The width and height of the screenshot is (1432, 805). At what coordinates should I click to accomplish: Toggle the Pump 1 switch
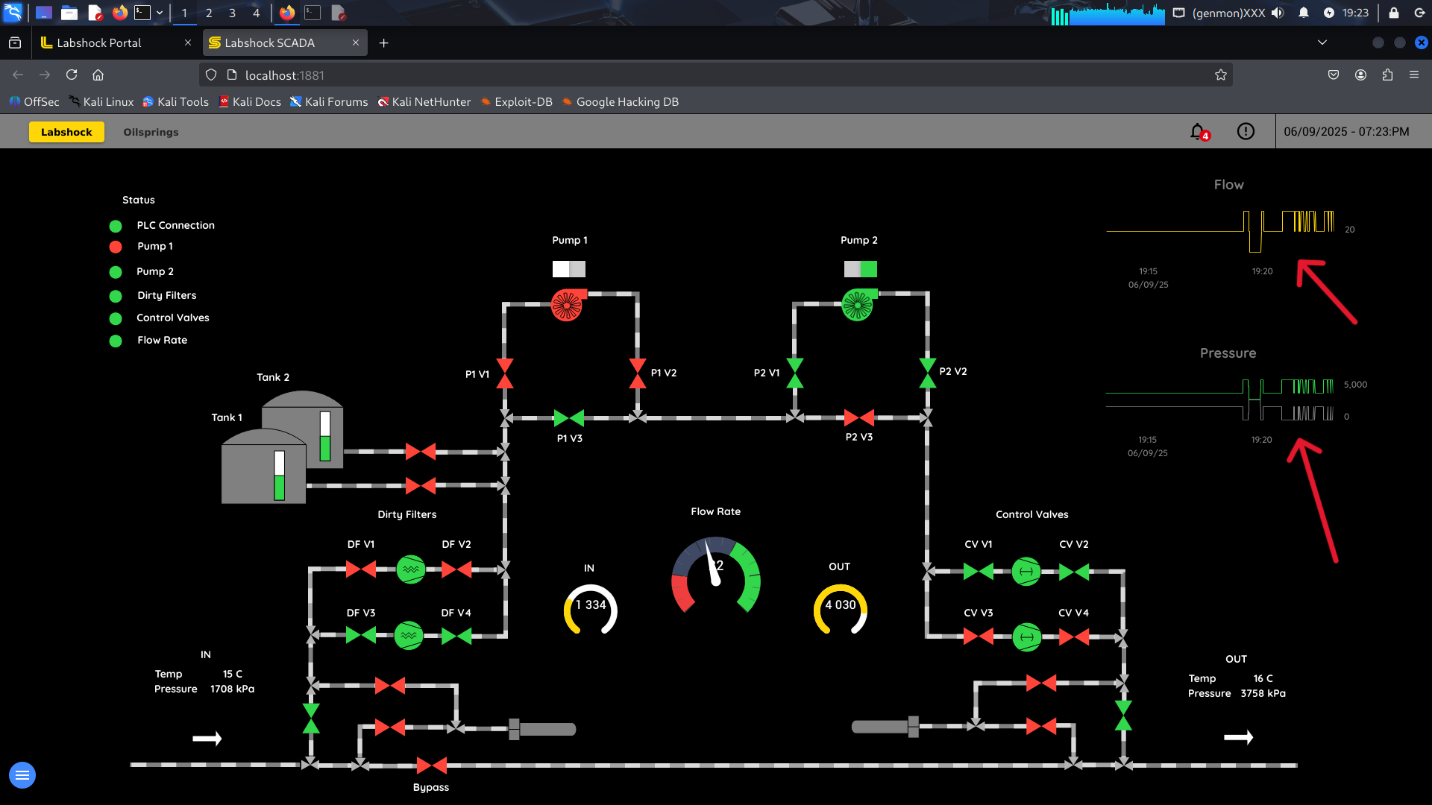pyautogui.click(x=568, y=269)
